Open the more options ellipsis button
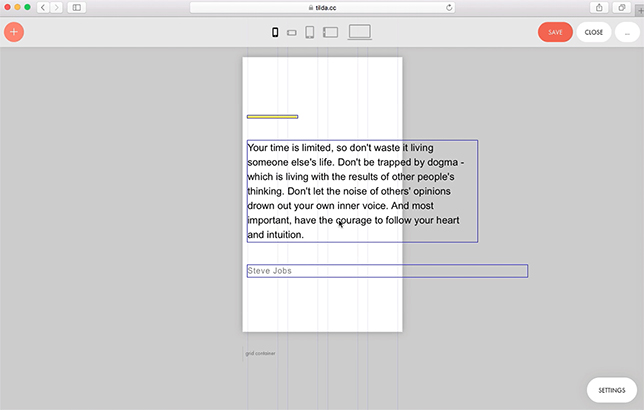The width and height of the screenshot is (644, 410). pyautogui.click(x=627, y=32)
